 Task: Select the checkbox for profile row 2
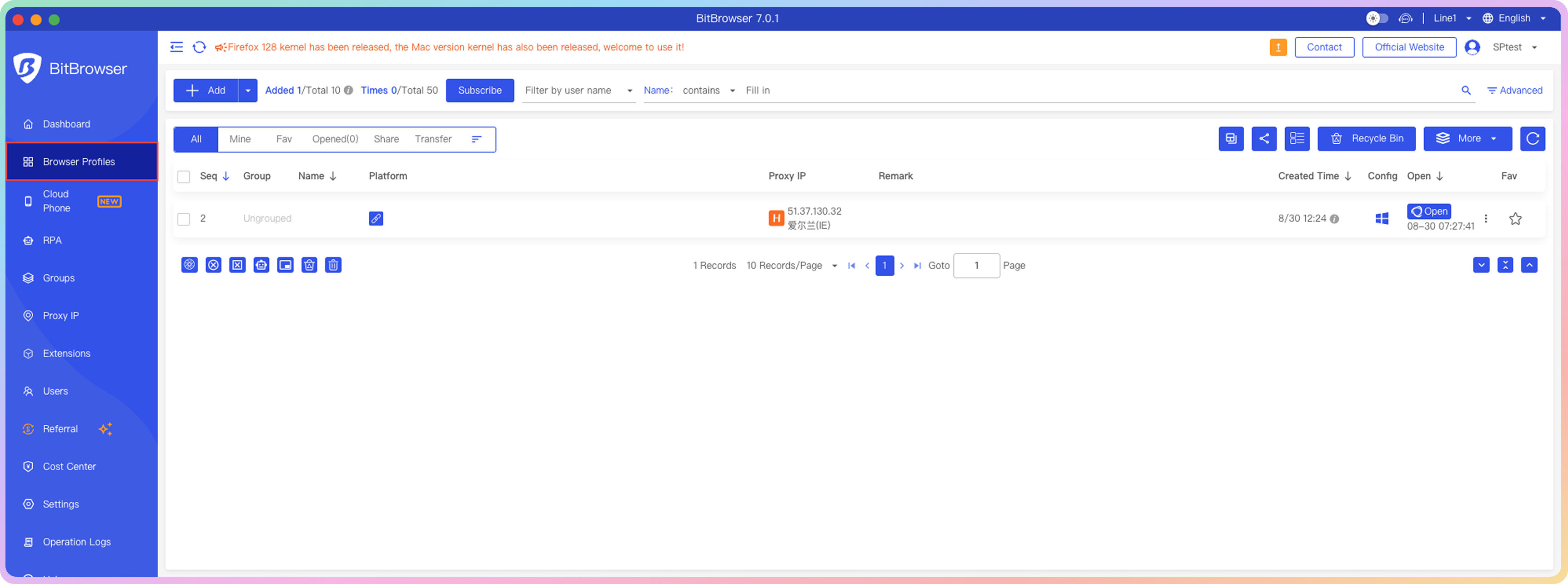(x=184, y=219)
